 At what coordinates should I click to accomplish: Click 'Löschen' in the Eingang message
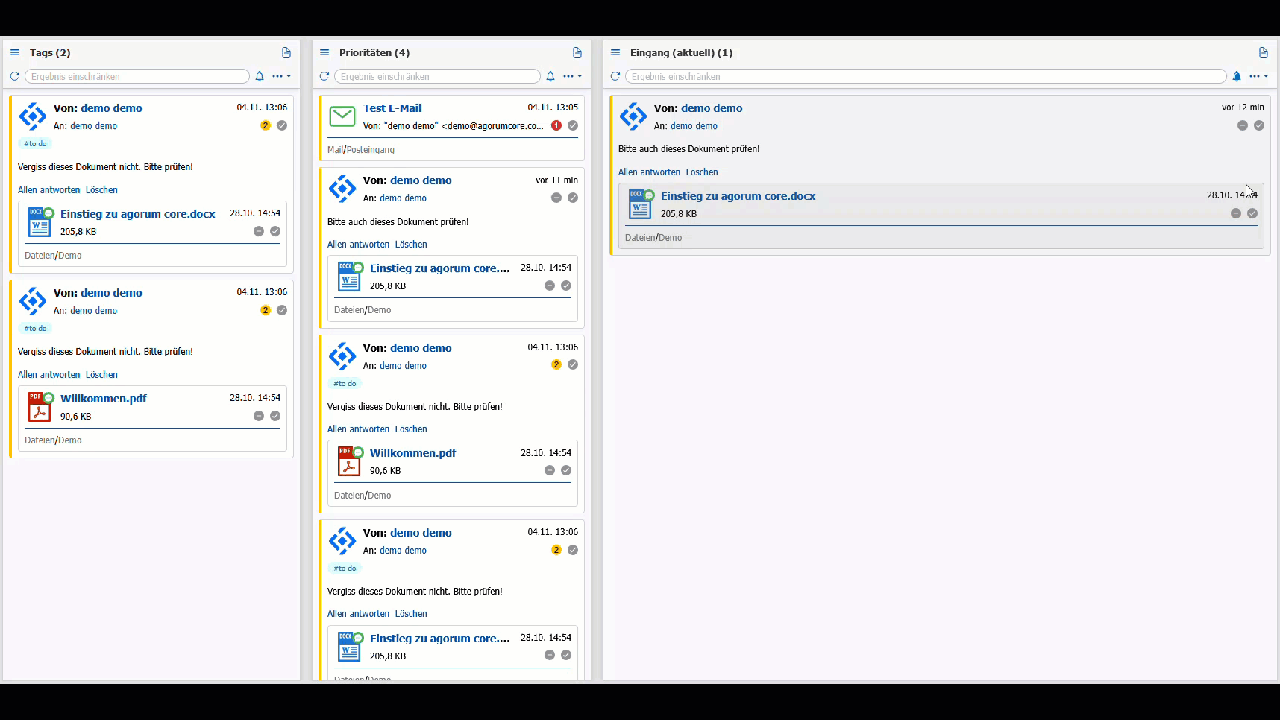click(x=702, y=172)
